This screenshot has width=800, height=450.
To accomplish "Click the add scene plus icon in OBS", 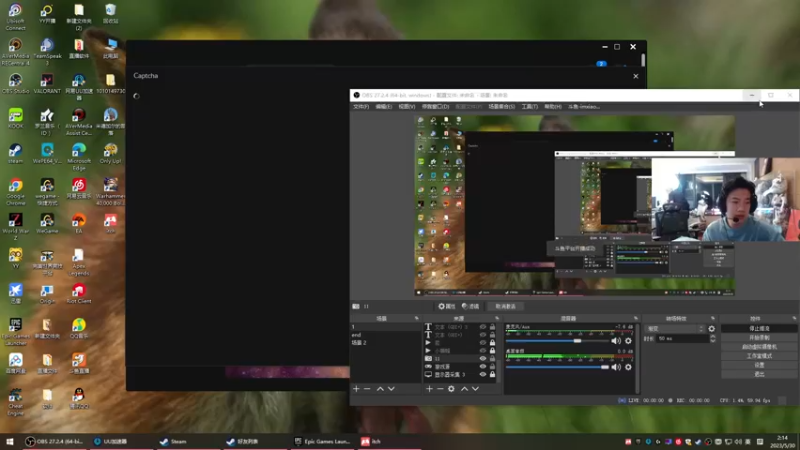I will [x=356, y=389].
